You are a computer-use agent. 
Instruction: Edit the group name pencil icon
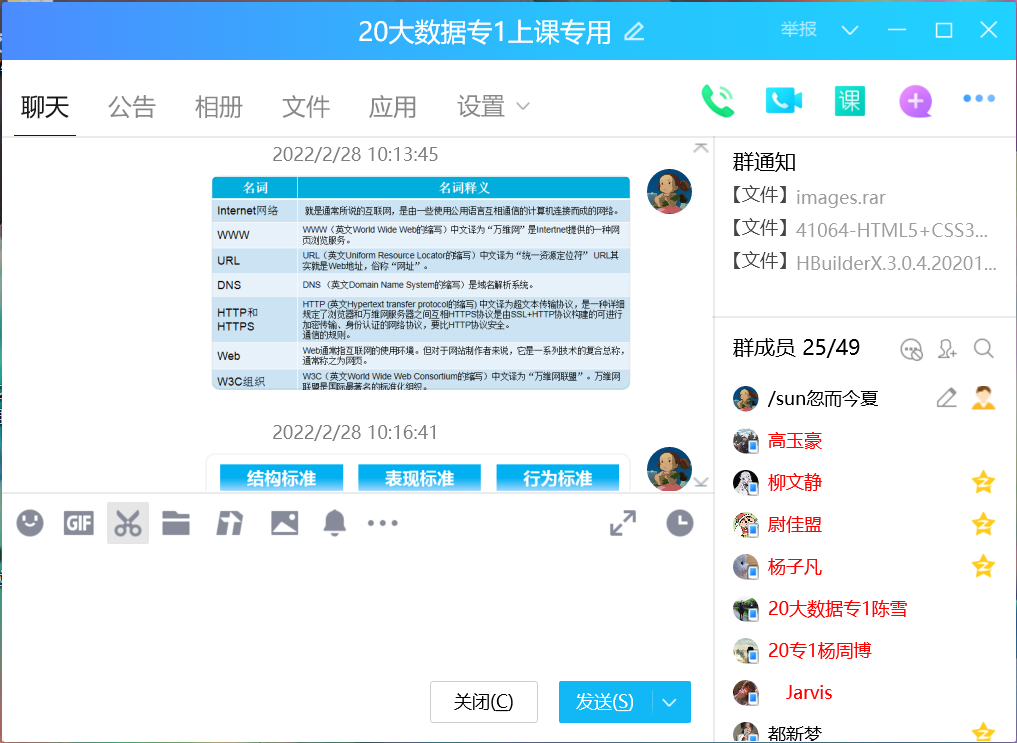coord(634,32)
